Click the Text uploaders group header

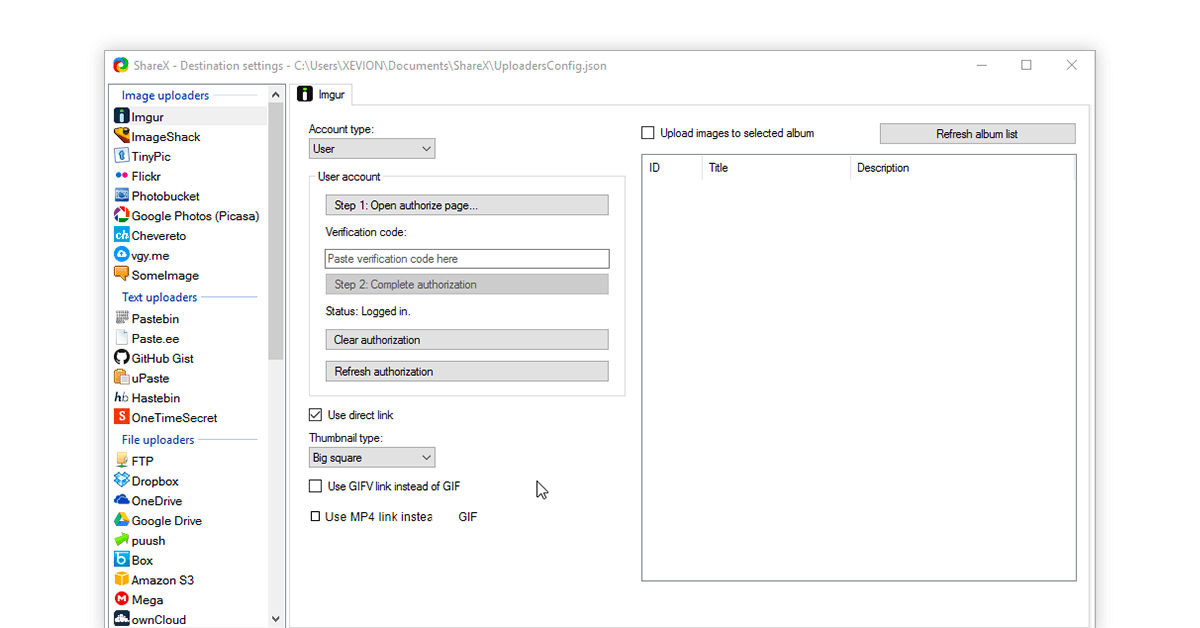(159, 297)
